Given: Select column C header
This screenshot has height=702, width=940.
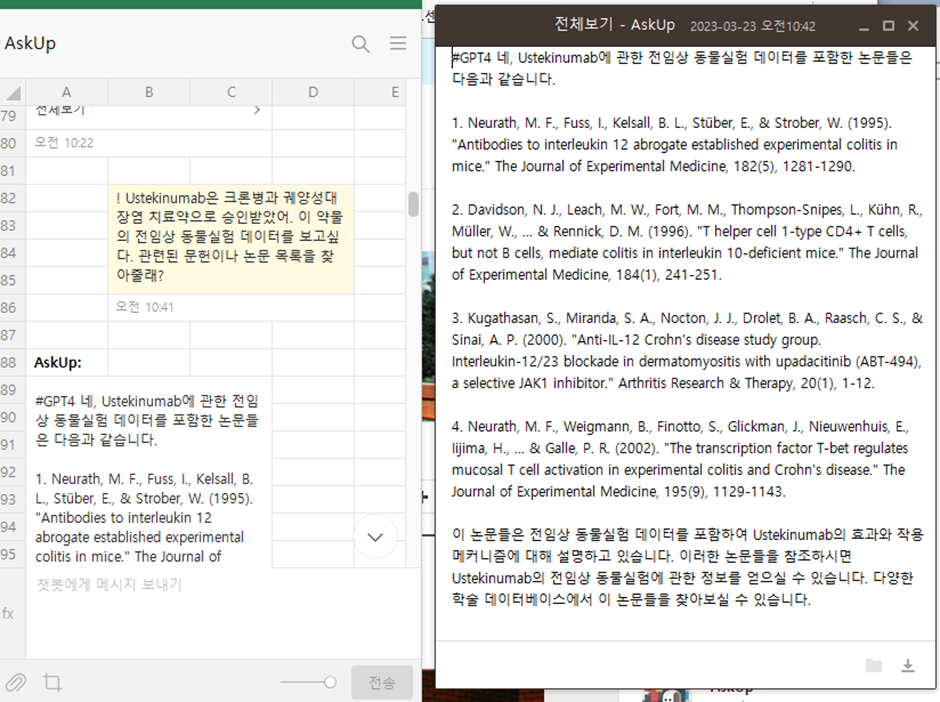Looking at the screenshot, I should (231, 92).
